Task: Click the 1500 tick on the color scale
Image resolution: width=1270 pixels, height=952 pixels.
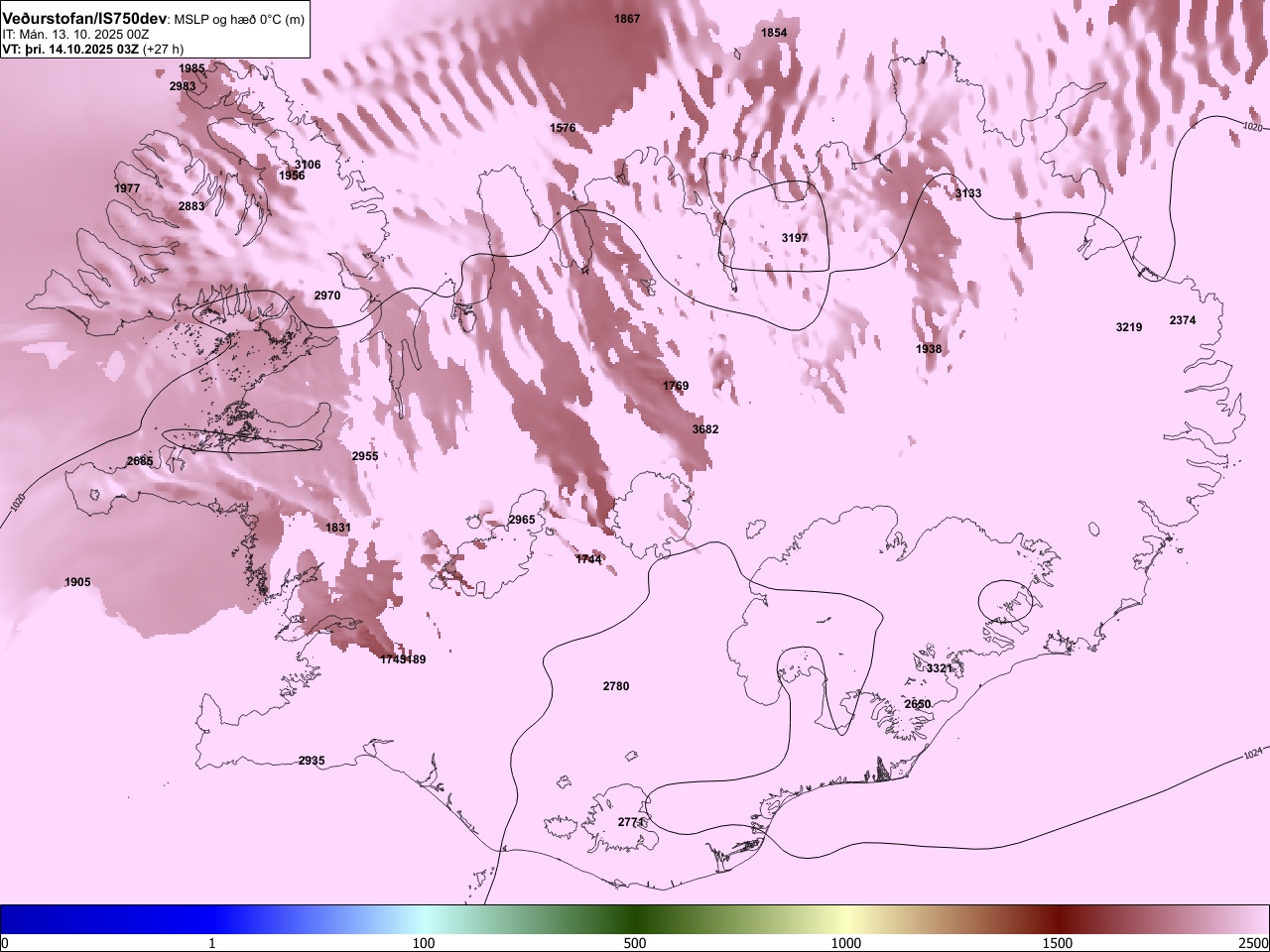Action: [1058, 942]
